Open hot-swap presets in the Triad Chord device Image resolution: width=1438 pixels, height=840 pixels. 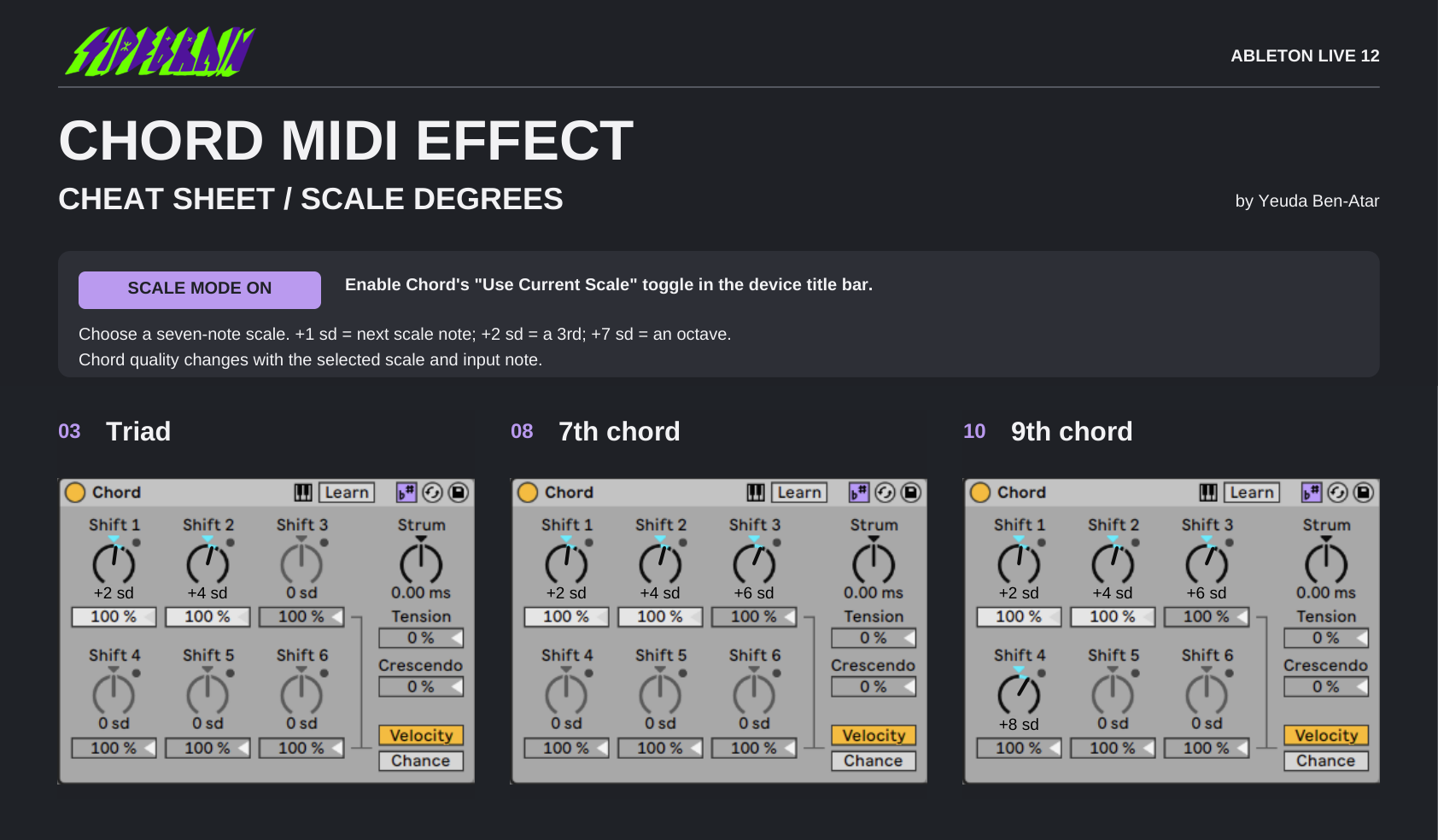pos(433,493)
